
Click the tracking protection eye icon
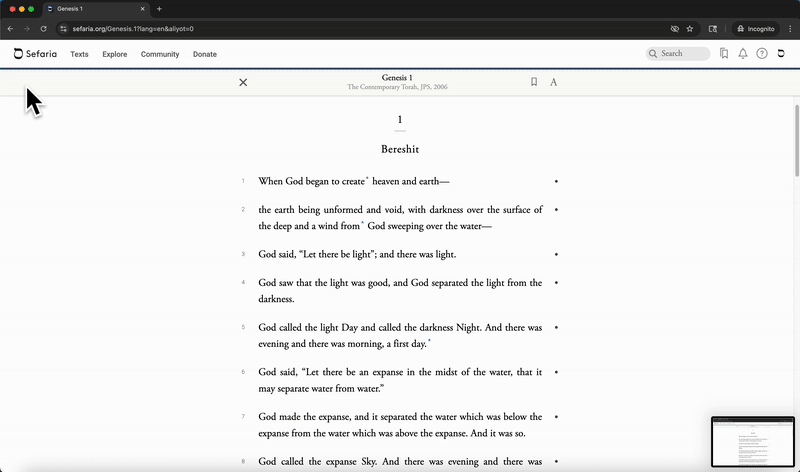[x=675, y=29]
